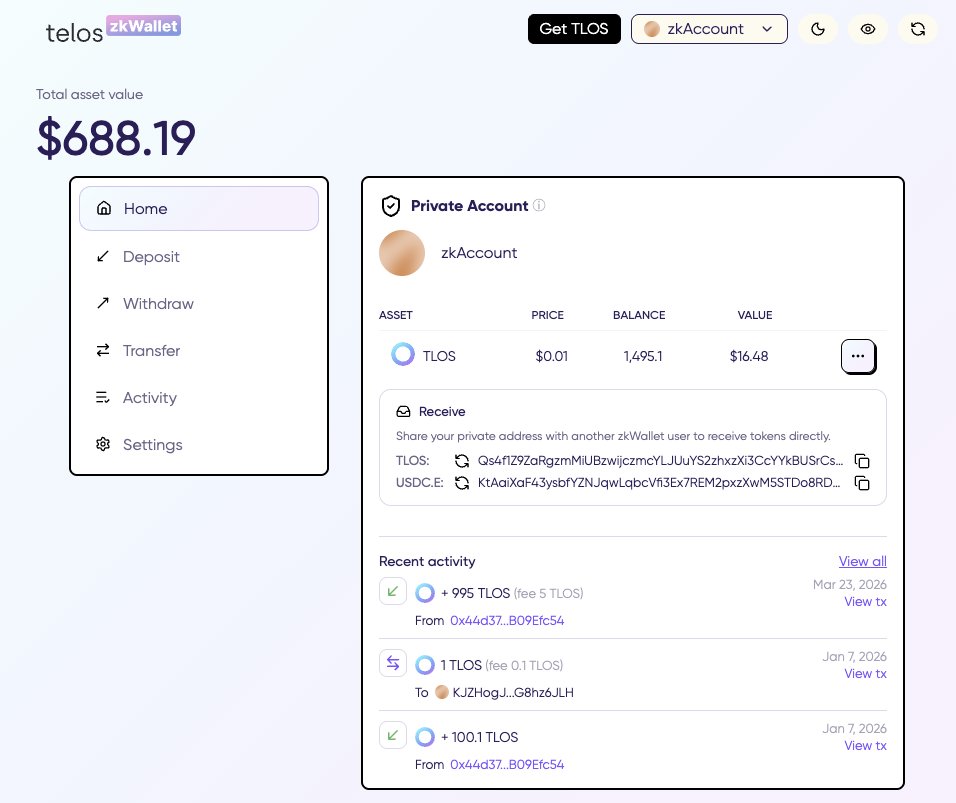Click the Transfer arrows icon in sidebar
Image resolution: width=956 pixels, height=803 pixels.
pos(103,350)
